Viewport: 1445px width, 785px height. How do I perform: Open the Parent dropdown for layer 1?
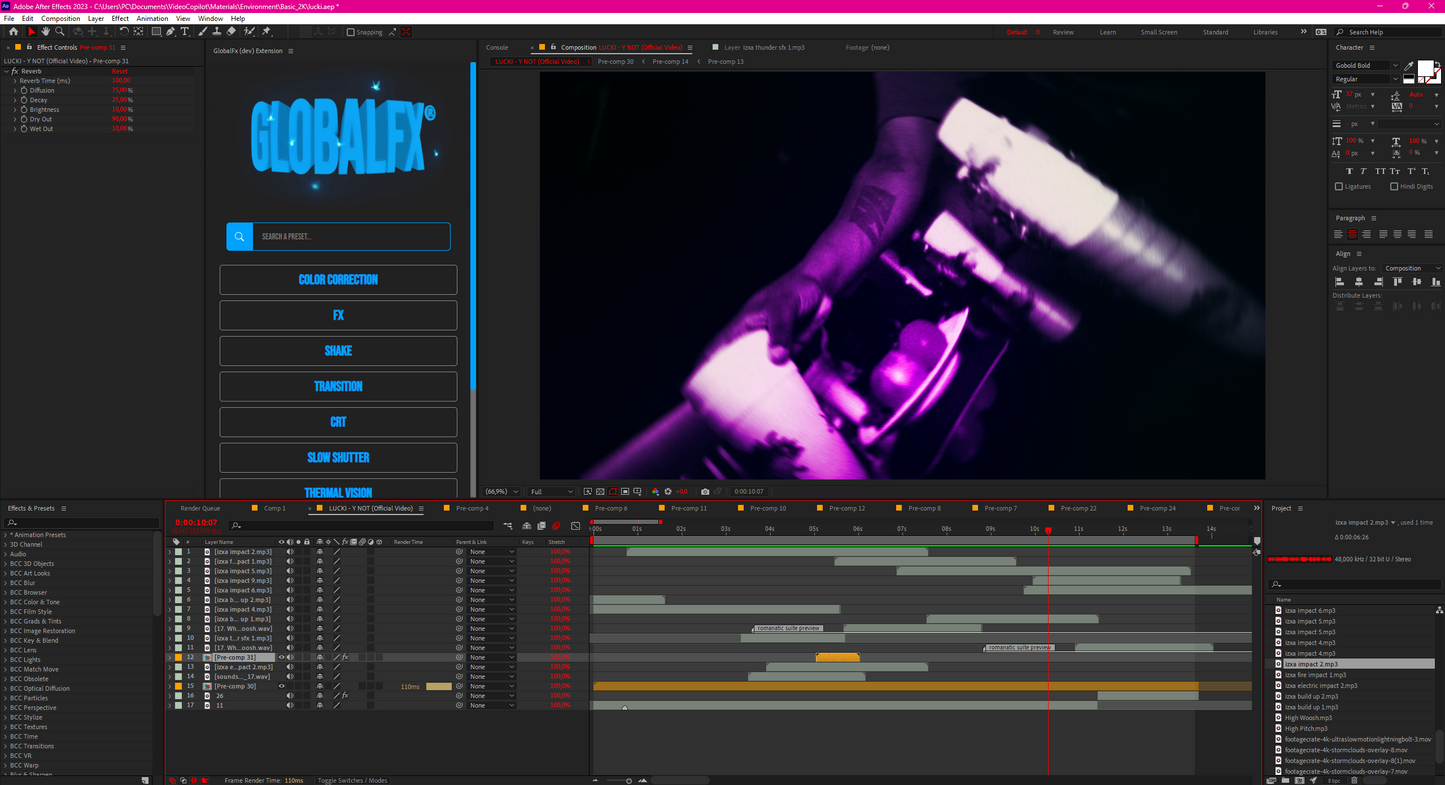pos(492,551)
